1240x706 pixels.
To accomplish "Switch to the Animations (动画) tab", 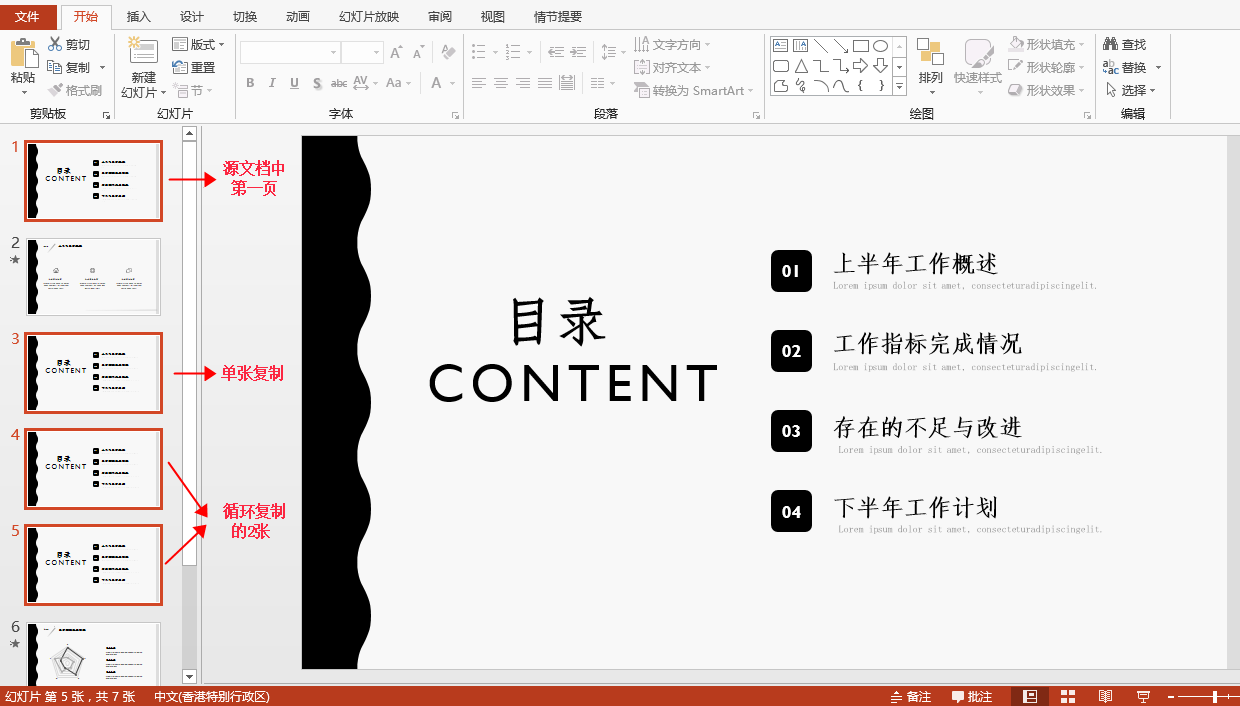I will tap(298, 17).
